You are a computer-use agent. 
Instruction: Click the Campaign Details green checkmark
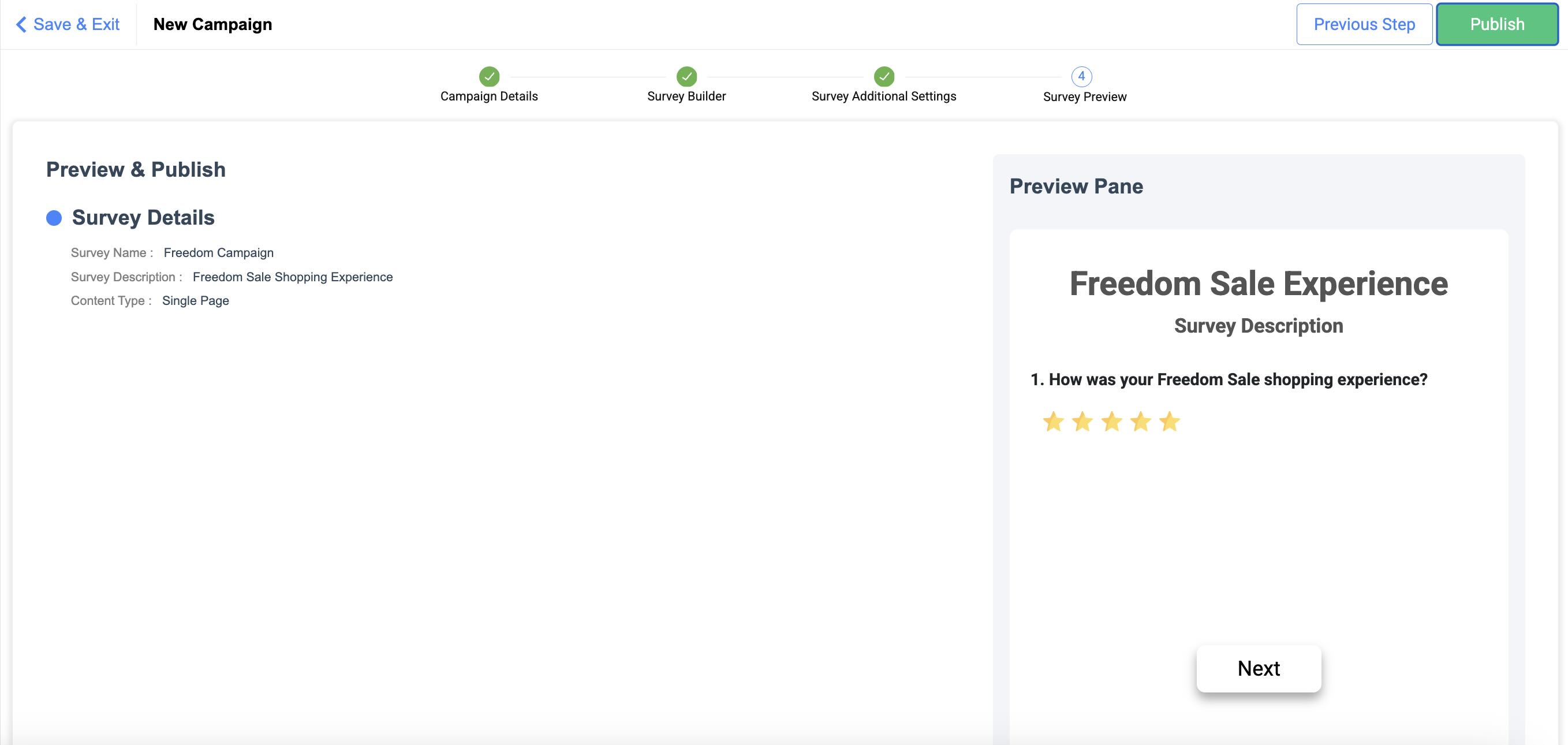(489, 77)
